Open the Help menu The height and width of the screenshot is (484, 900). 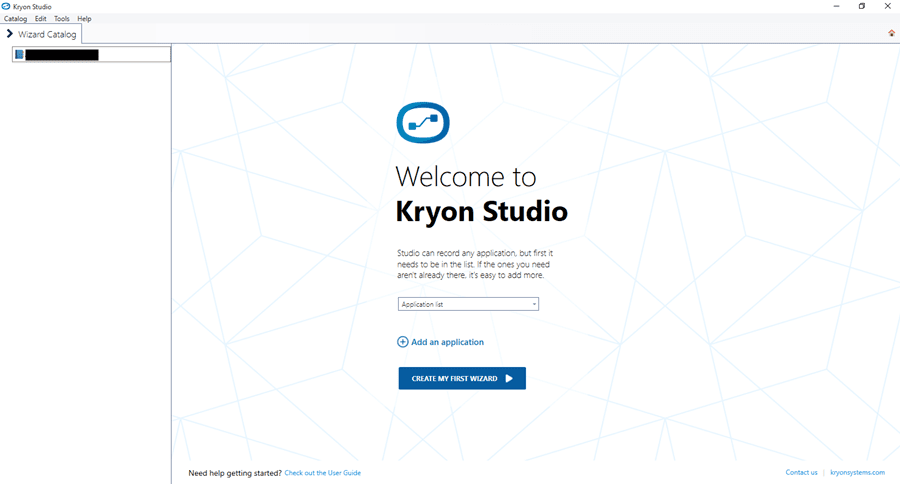(84, 19)
